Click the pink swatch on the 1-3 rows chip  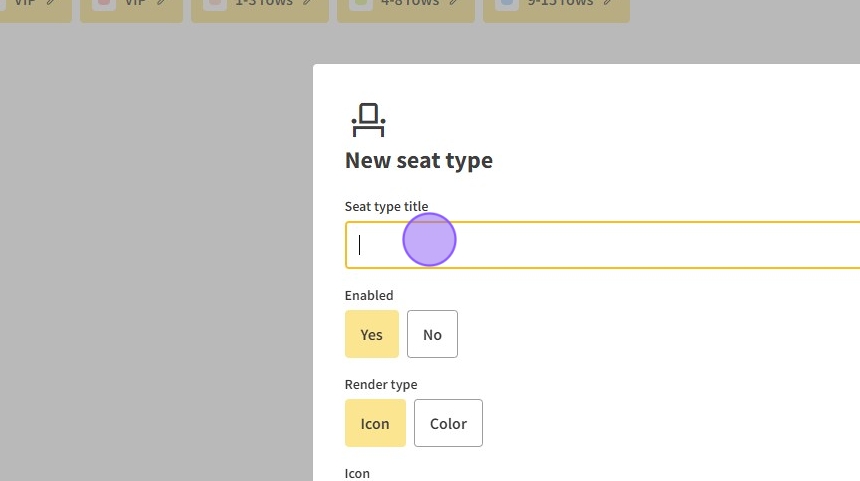(x=213, y=4)
